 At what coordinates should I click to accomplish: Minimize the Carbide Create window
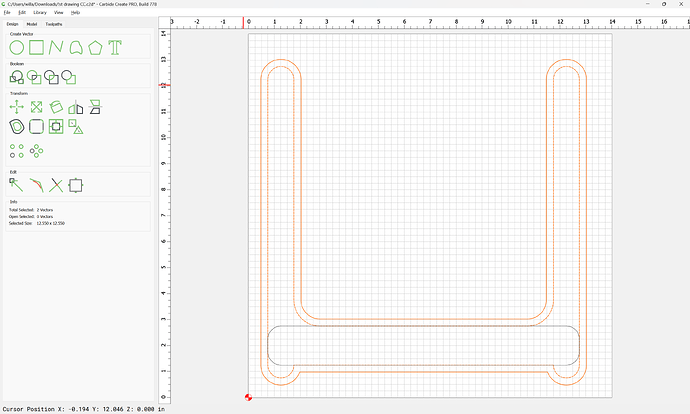pos(648,4)
